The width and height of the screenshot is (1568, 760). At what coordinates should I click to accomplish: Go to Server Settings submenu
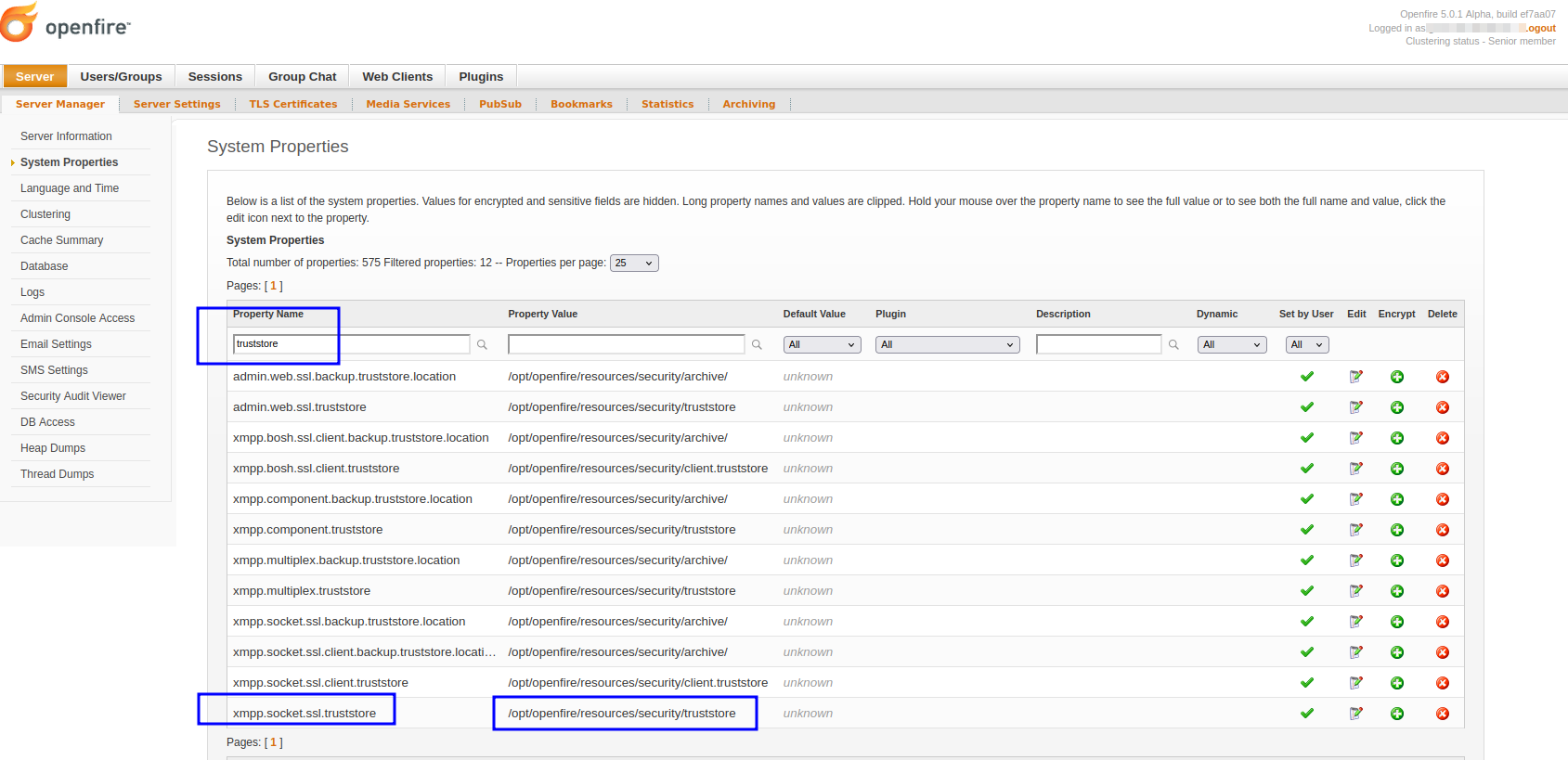click(x=177, y=104)
